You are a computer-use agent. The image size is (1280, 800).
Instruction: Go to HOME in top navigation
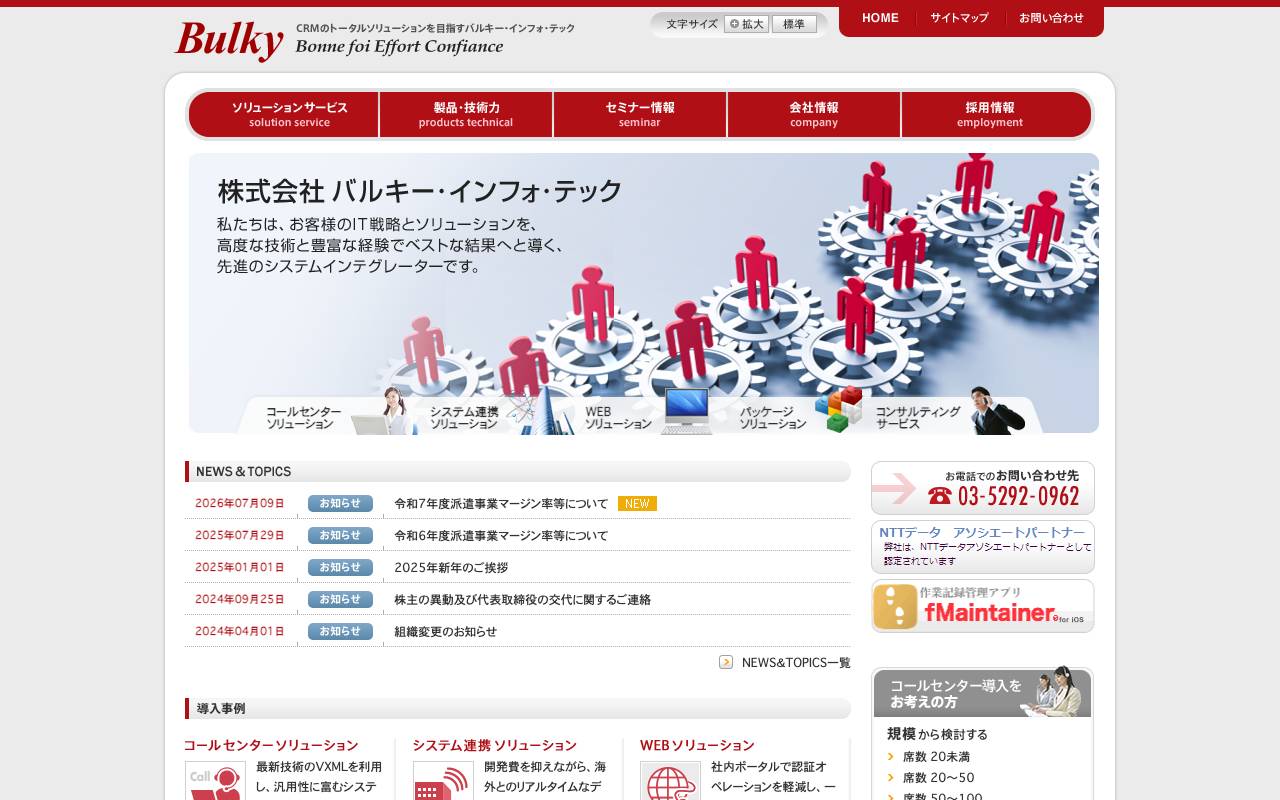pos(880,18)
